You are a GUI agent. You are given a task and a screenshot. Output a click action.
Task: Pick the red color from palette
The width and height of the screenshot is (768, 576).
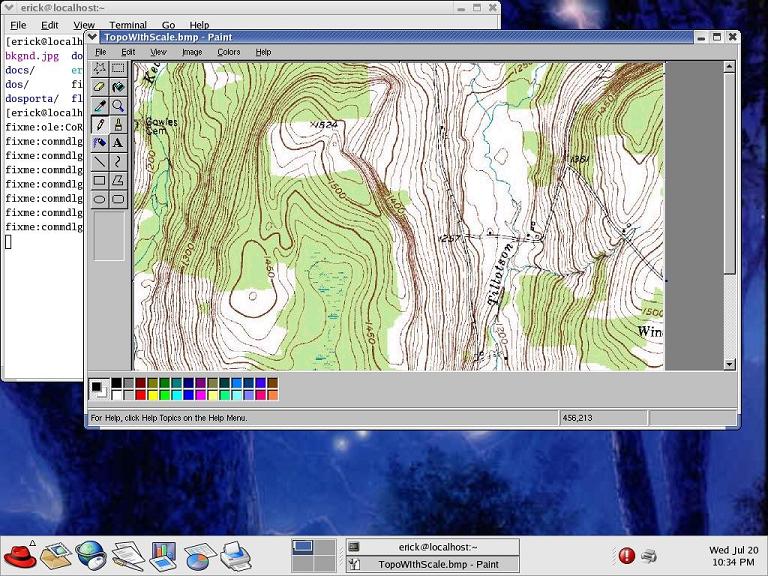pos(141,395)
